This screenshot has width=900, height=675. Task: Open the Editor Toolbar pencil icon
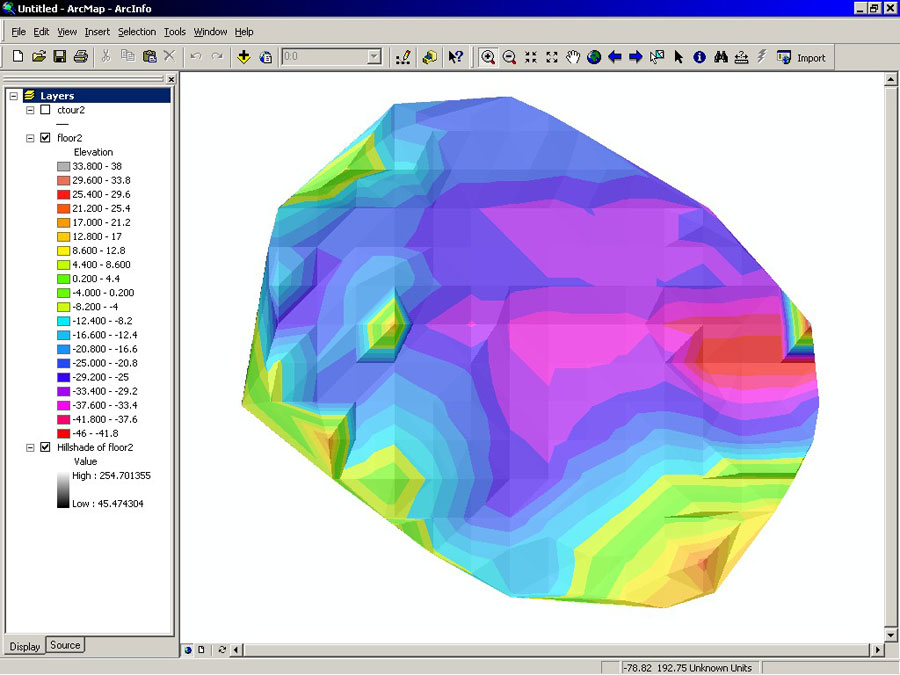pos(404,57)
